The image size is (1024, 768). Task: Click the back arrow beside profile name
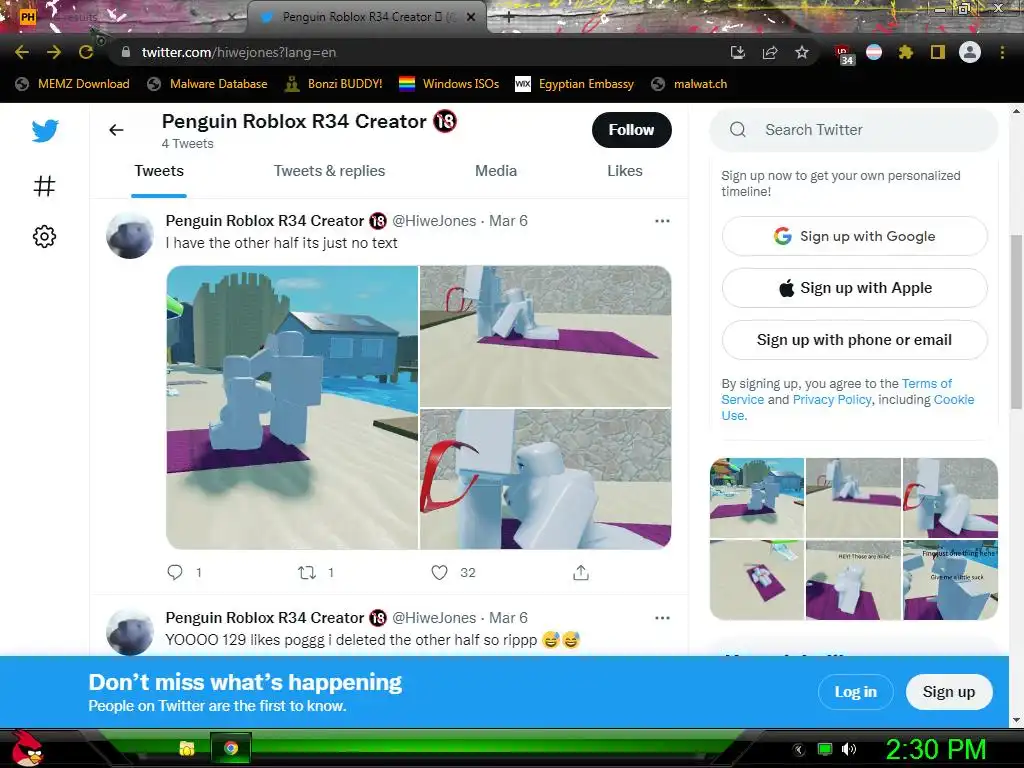point(116,130)
